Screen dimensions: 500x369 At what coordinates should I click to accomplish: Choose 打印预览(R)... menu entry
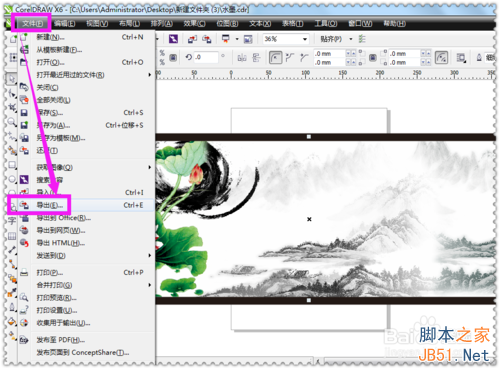pyautogui.click(x=87, y=298)
